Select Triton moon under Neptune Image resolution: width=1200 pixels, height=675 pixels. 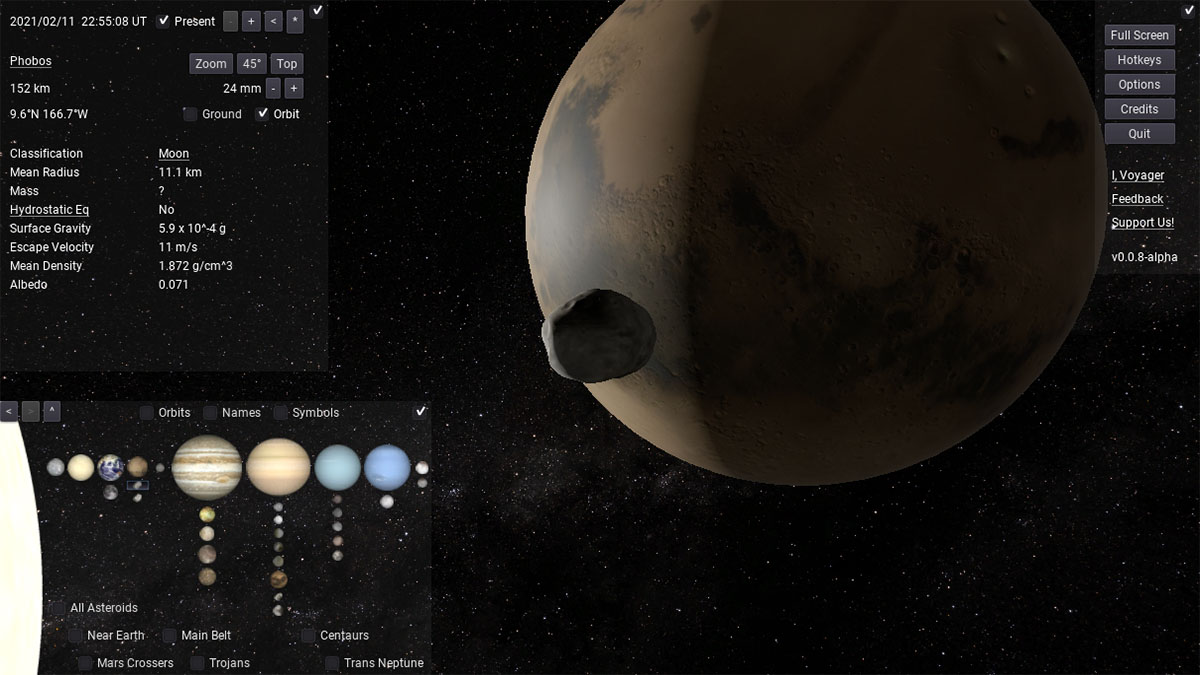(x=387, y=501)
